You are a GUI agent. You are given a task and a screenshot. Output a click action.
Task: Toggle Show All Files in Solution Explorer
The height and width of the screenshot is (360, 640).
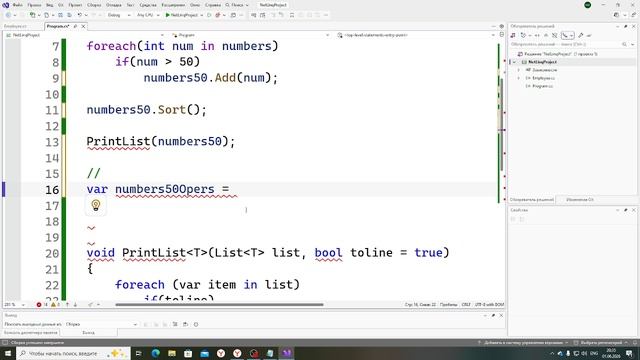(555, 36)
